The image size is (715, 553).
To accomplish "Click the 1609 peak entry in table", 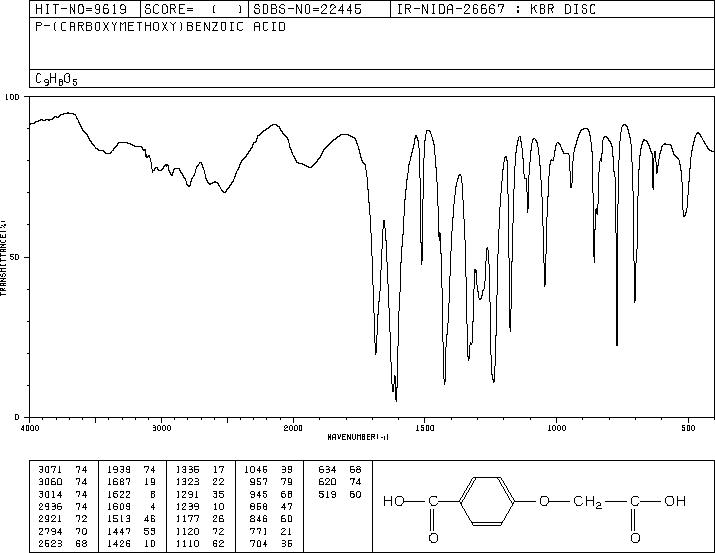I will 131,506.
